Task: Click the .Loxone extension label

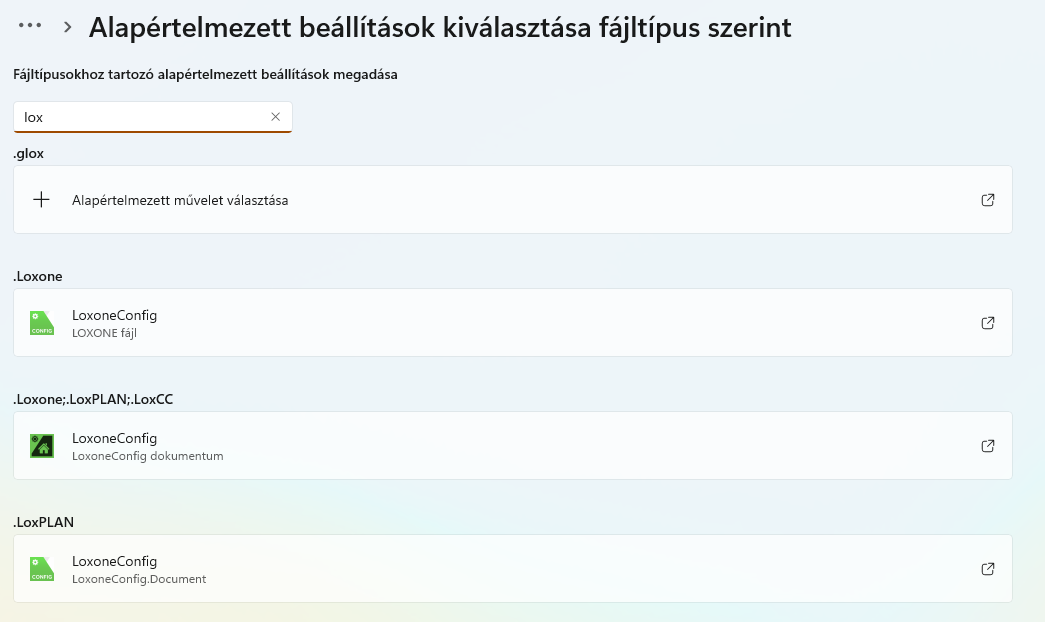Action: pyautogui.click(x=38, y=276)
